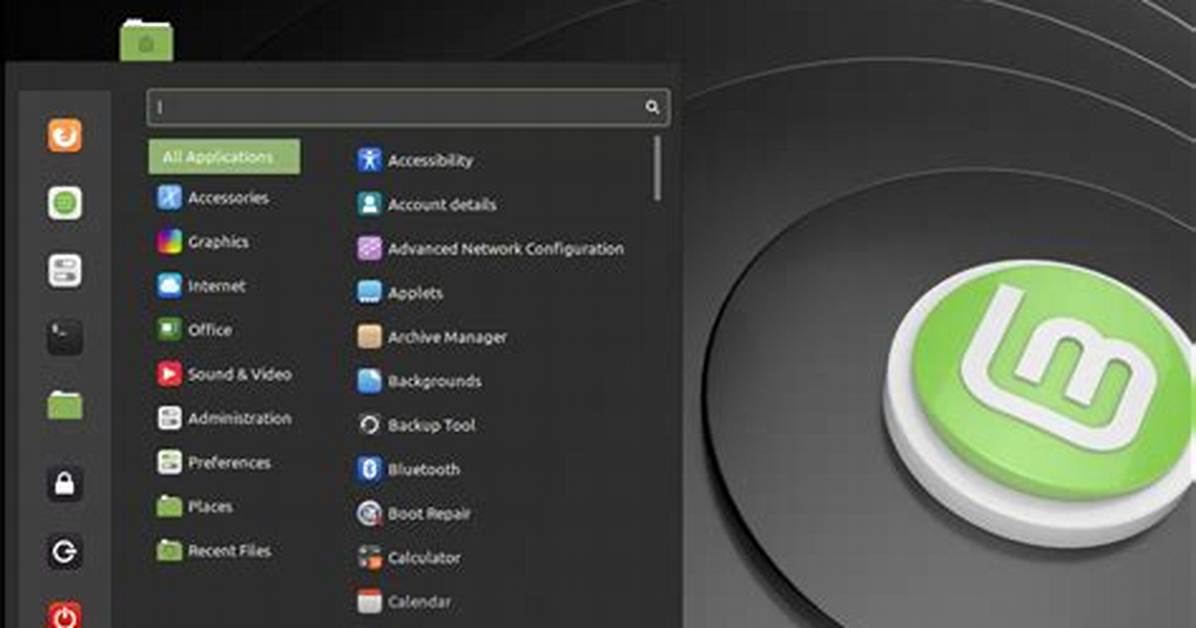This screenshot has height=628, width=1196.
Task: Select the Sound & Video category label
Action: click(240, 374)
